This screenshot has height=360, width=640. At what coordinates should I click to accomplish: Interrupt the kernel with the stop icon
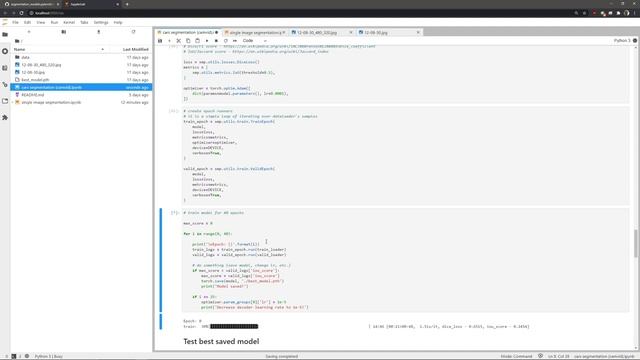click(x=216, y=41)
